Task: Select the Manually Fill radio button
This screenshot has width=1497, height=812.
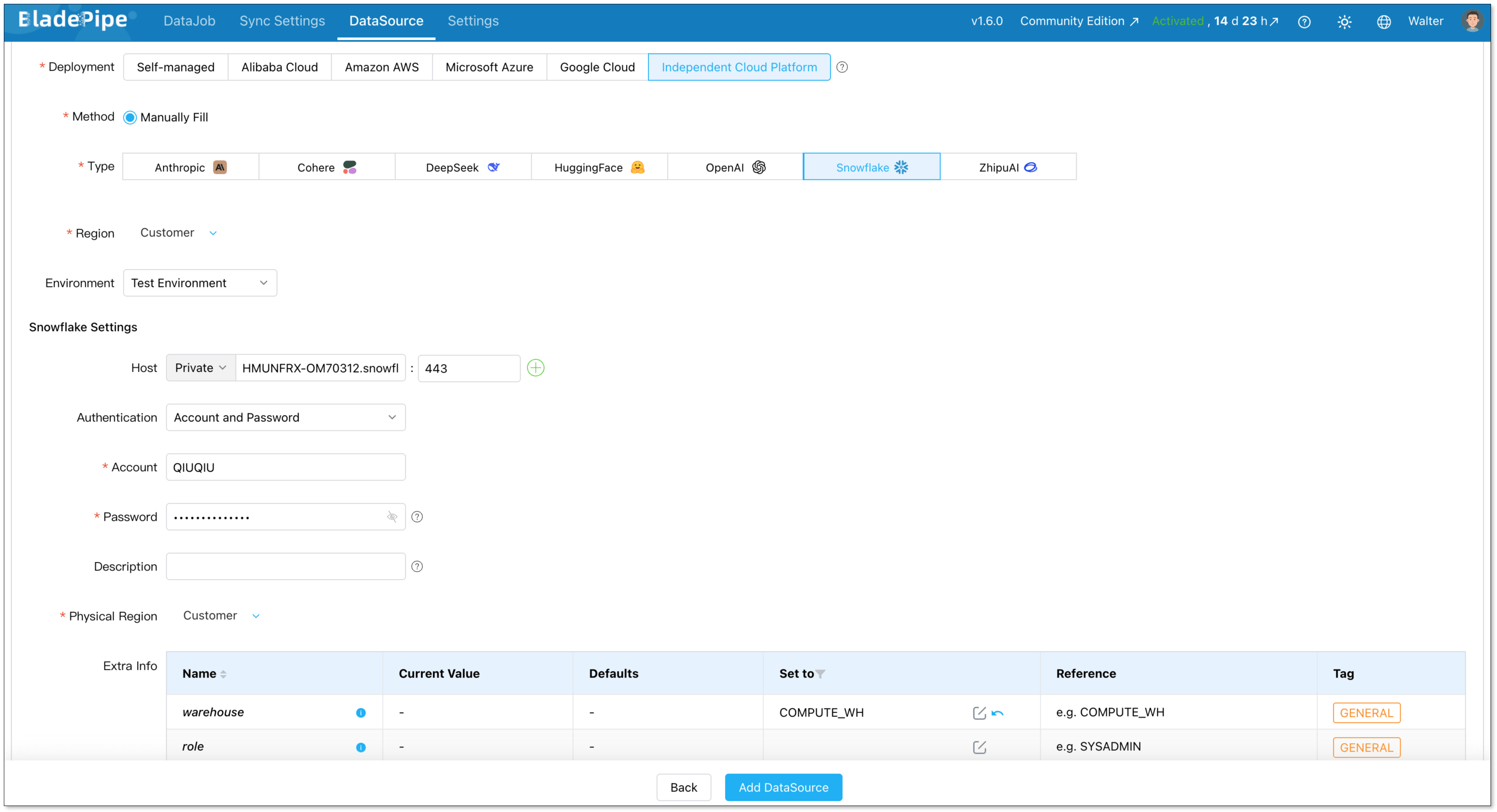Action: [129, 117]
